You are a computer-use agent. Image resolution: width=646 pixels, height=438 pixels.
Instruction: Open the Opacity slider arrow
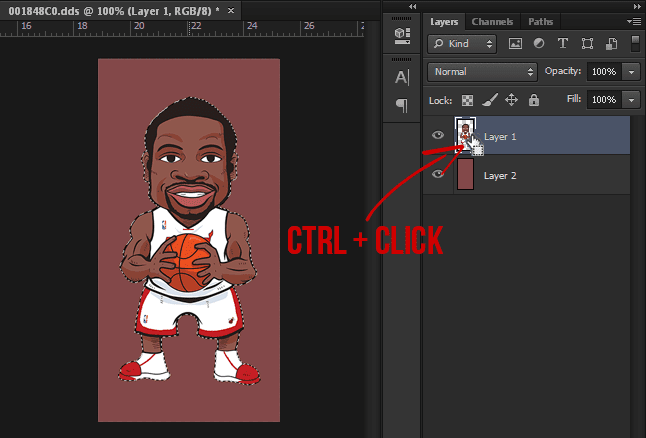coord(631,72)
